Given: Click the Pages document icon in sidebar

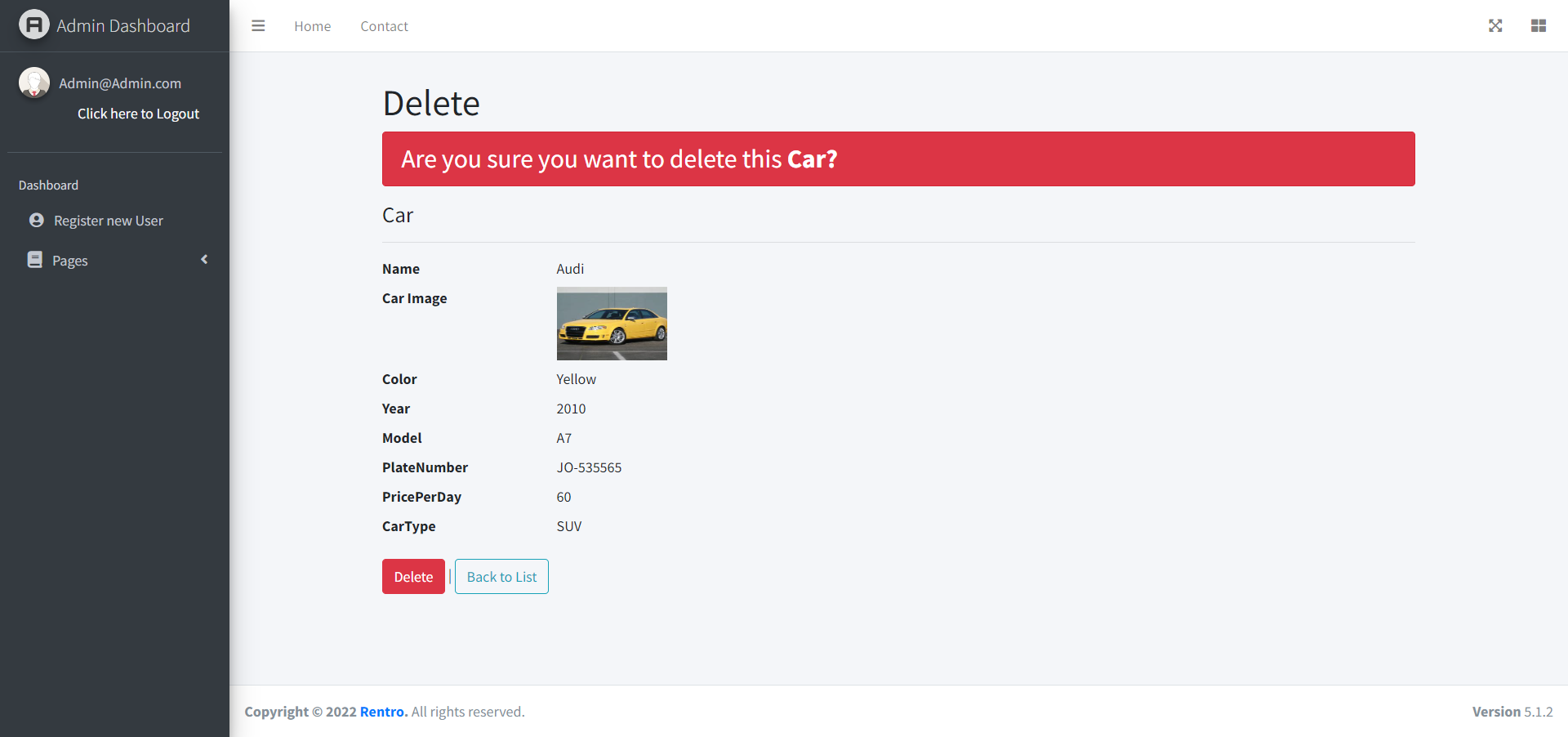Looking at the screenshot, I should (34, 259).
